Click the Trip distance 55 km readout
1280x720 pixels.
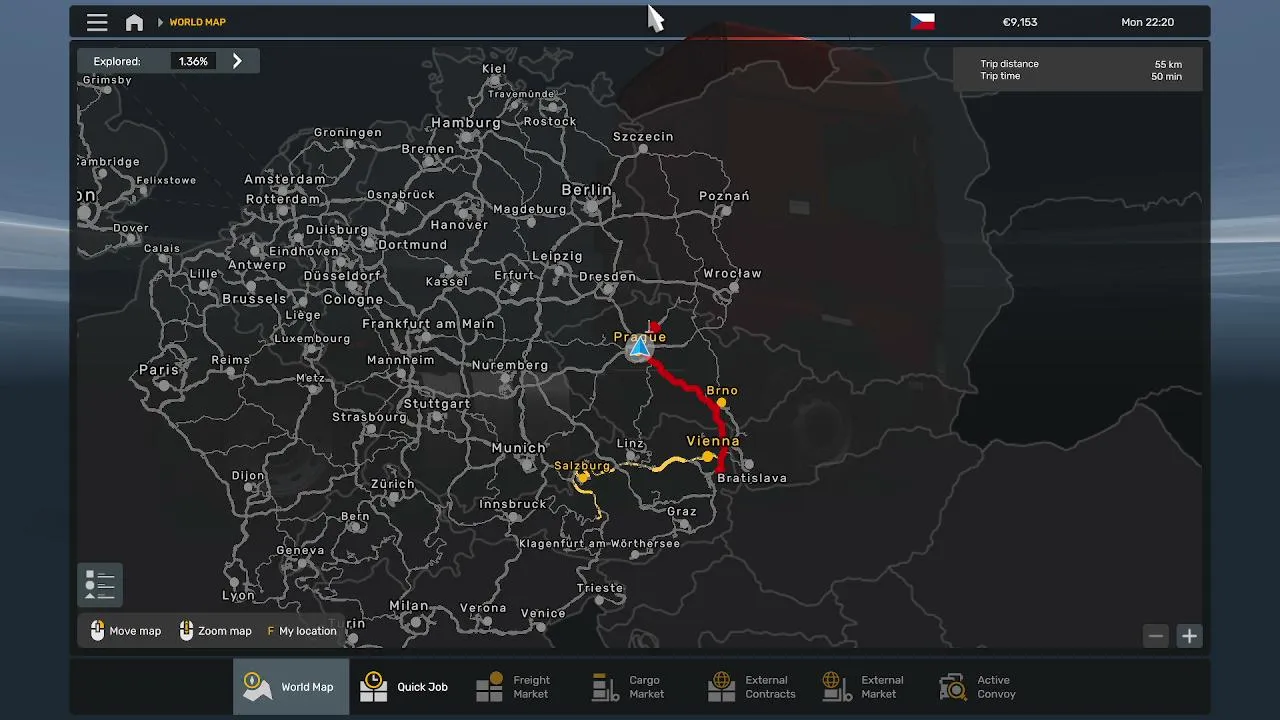point(1080,64)
